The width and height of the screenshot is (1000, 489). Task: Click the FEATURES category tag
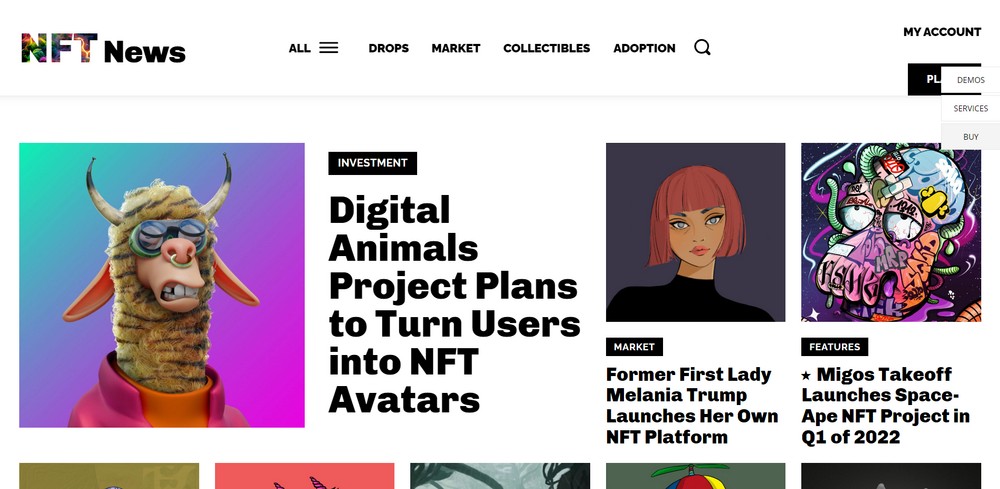pyautogui.click(x=834, y=347)
